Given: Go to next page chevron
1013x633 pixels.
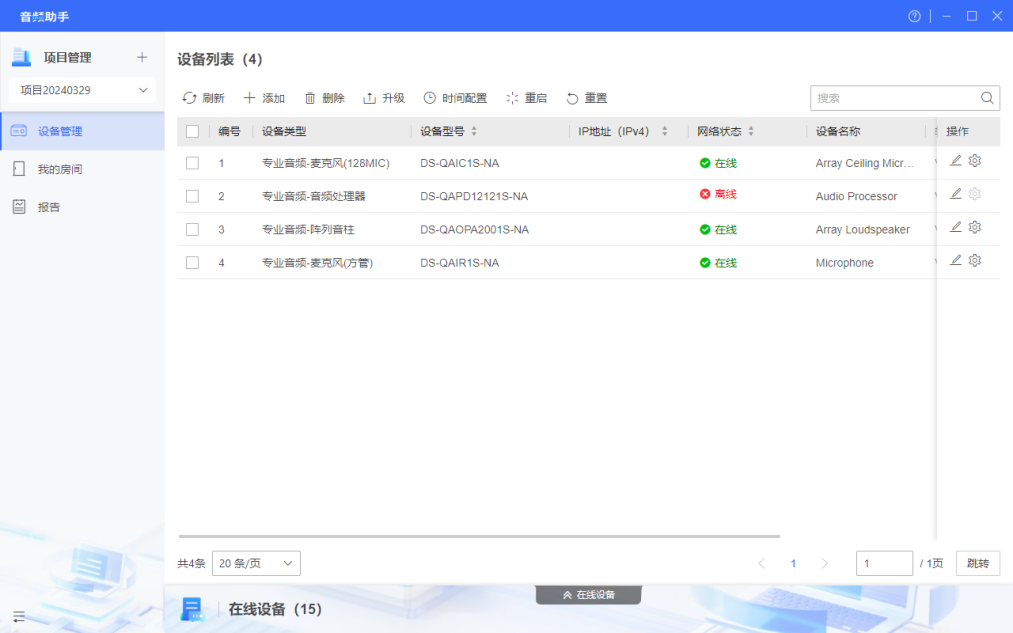Looking at the screenshot, I should click(824, 563).
